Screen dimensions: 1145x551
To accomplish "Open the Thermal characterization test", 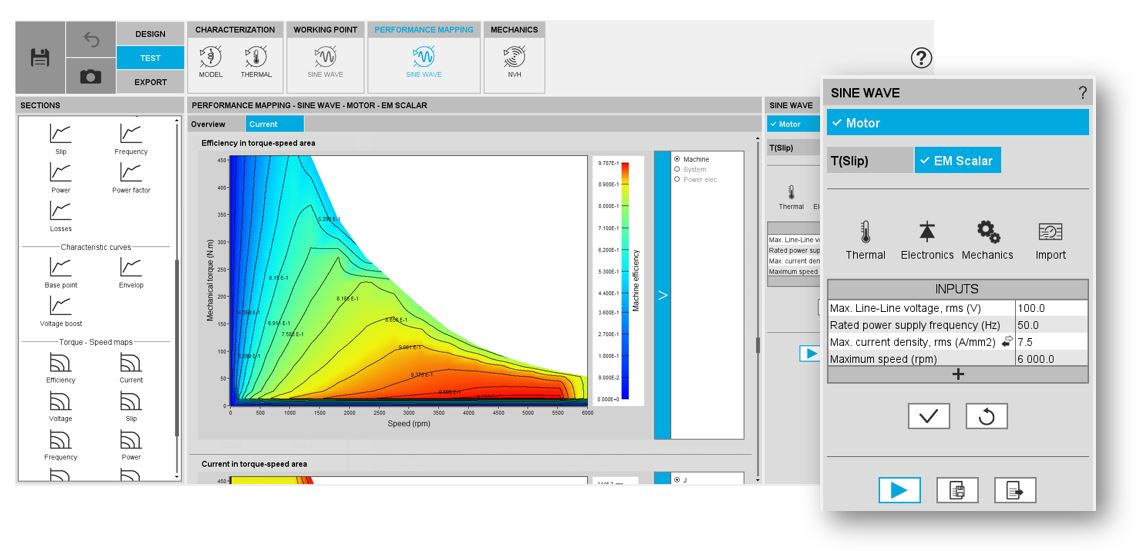I will (255, 62).
